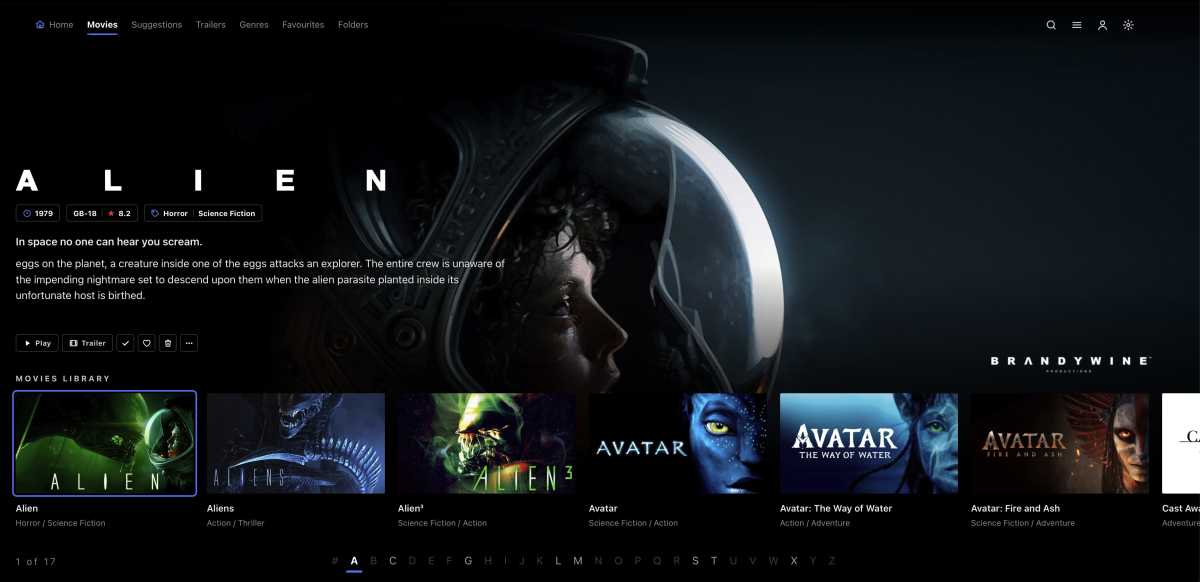Click the trash delete icon

tap(168, 343)
